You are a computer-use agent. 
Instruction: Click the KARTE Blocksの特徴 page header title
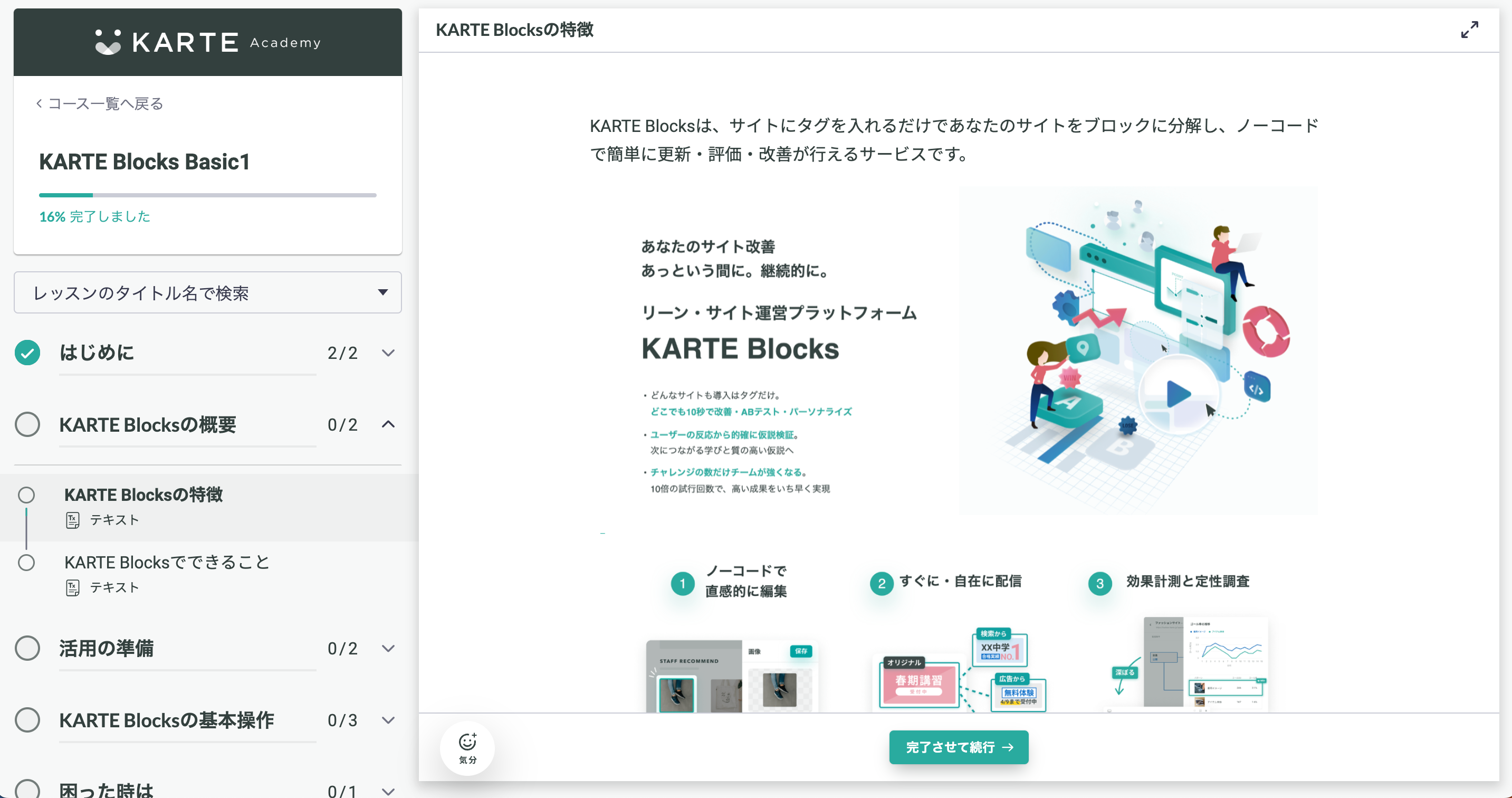pos(514,30)
